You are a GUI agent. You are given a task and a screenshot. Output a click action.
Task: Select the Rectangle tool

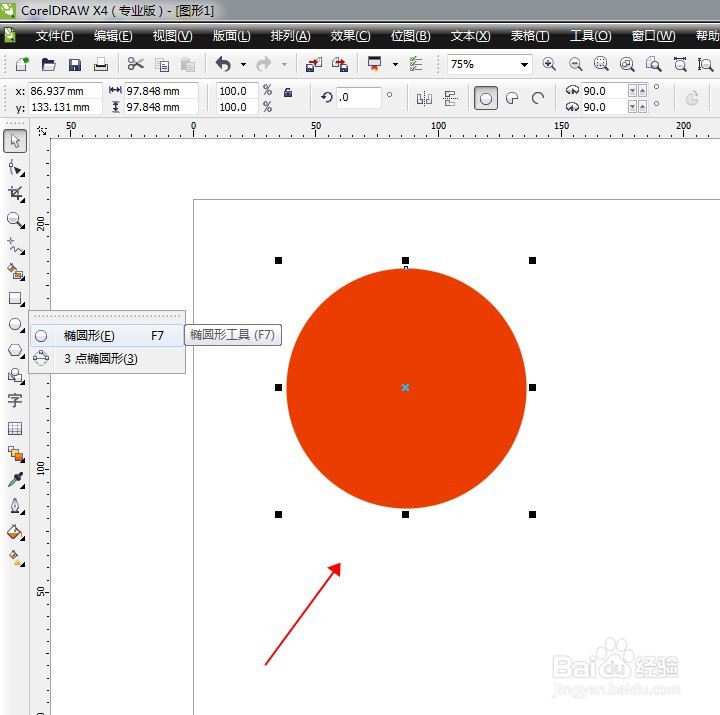pyautogui.click(x=16, y=298)
